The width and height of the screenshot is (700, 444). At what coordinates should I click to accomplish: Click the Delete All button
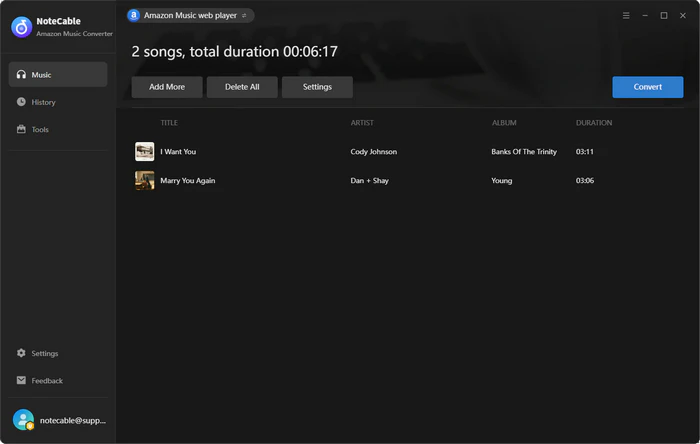click(242, 87)
